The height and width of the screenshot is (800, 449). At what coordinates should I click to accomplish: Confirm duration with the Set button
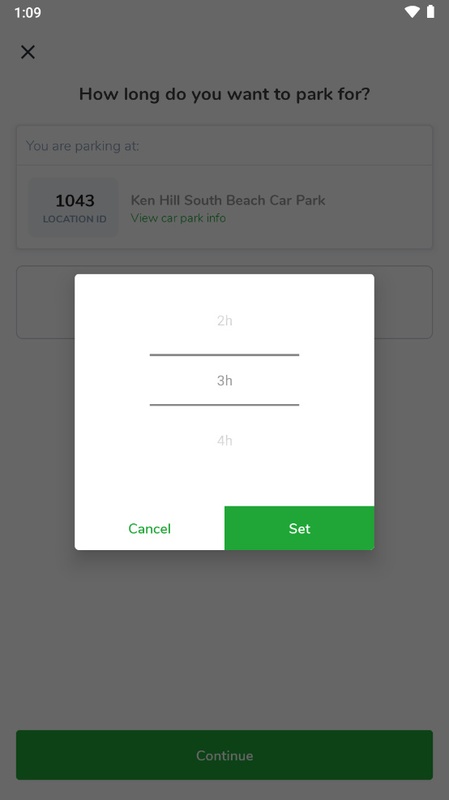pos(299,528)
